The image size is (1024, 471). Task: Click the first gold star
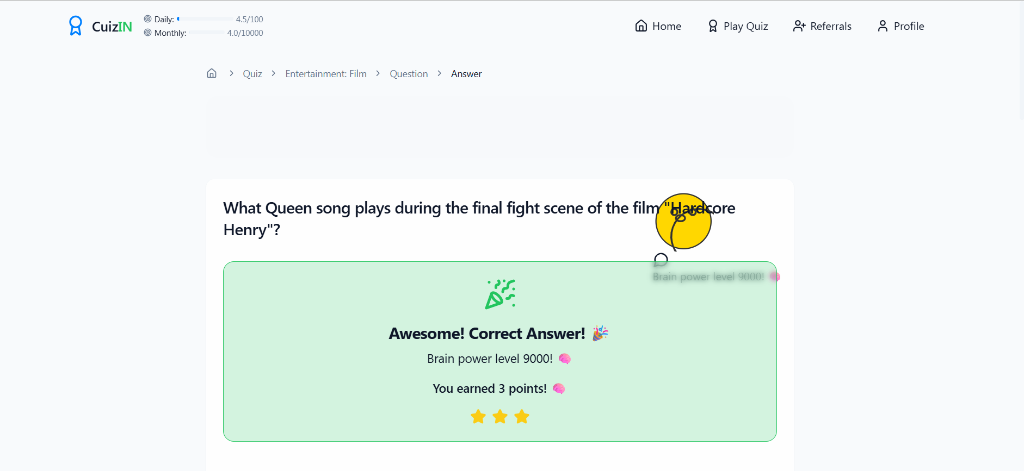(x=478, y=416)
